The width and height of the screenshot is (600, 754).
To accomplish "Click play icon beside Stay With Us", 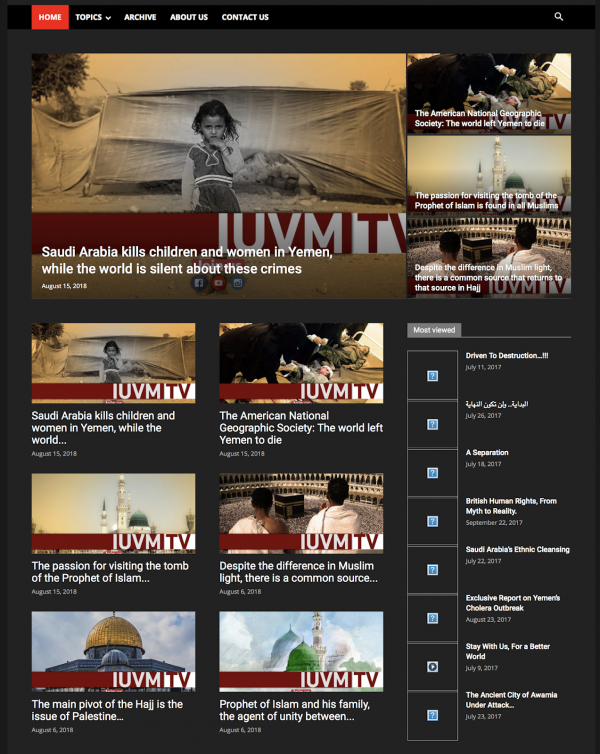I will pyautogui.click(x=432, y=667).
